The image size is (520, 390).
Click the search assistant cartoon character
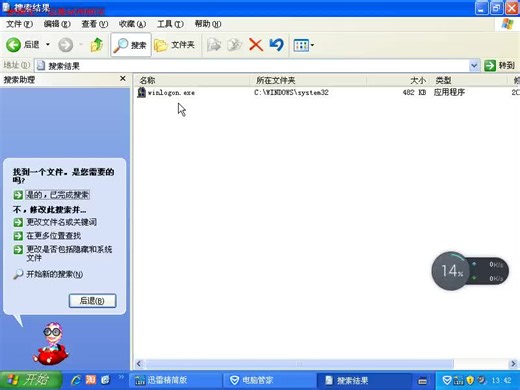[x=51, y=343]
